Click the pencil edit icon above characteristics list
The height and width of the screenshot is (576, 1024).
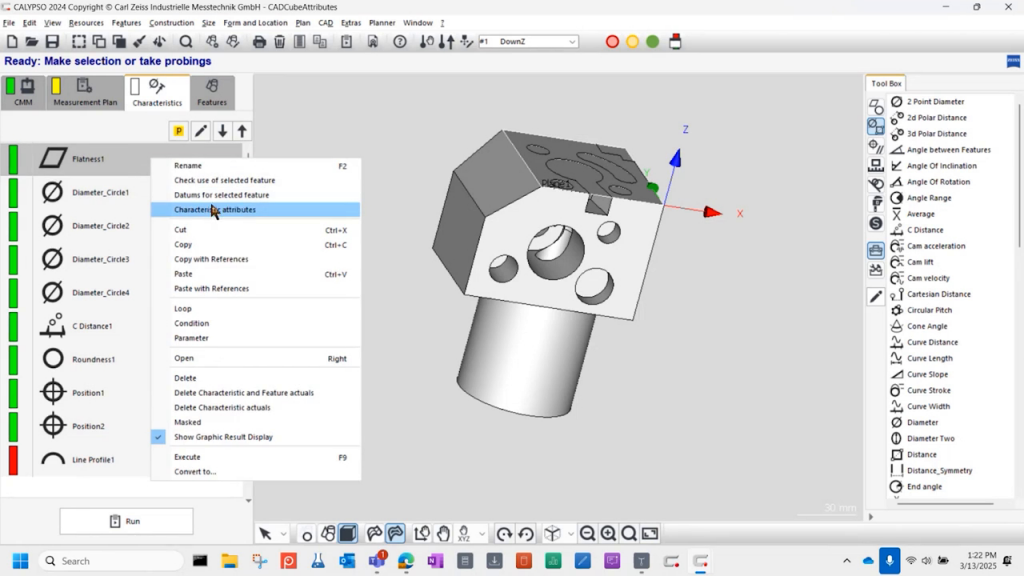[x=201, y=131]
